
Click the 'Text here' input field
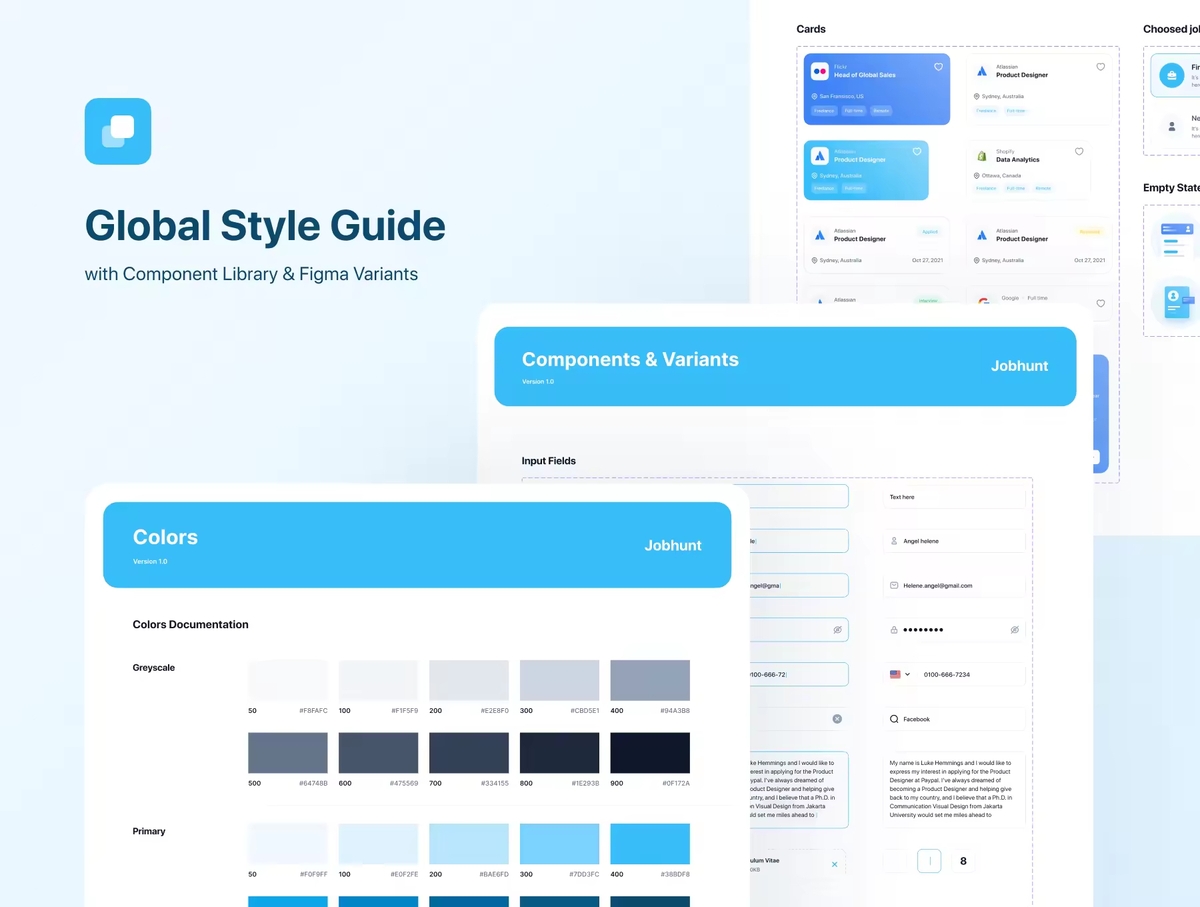pyautogui.click(x=954, y=497)
